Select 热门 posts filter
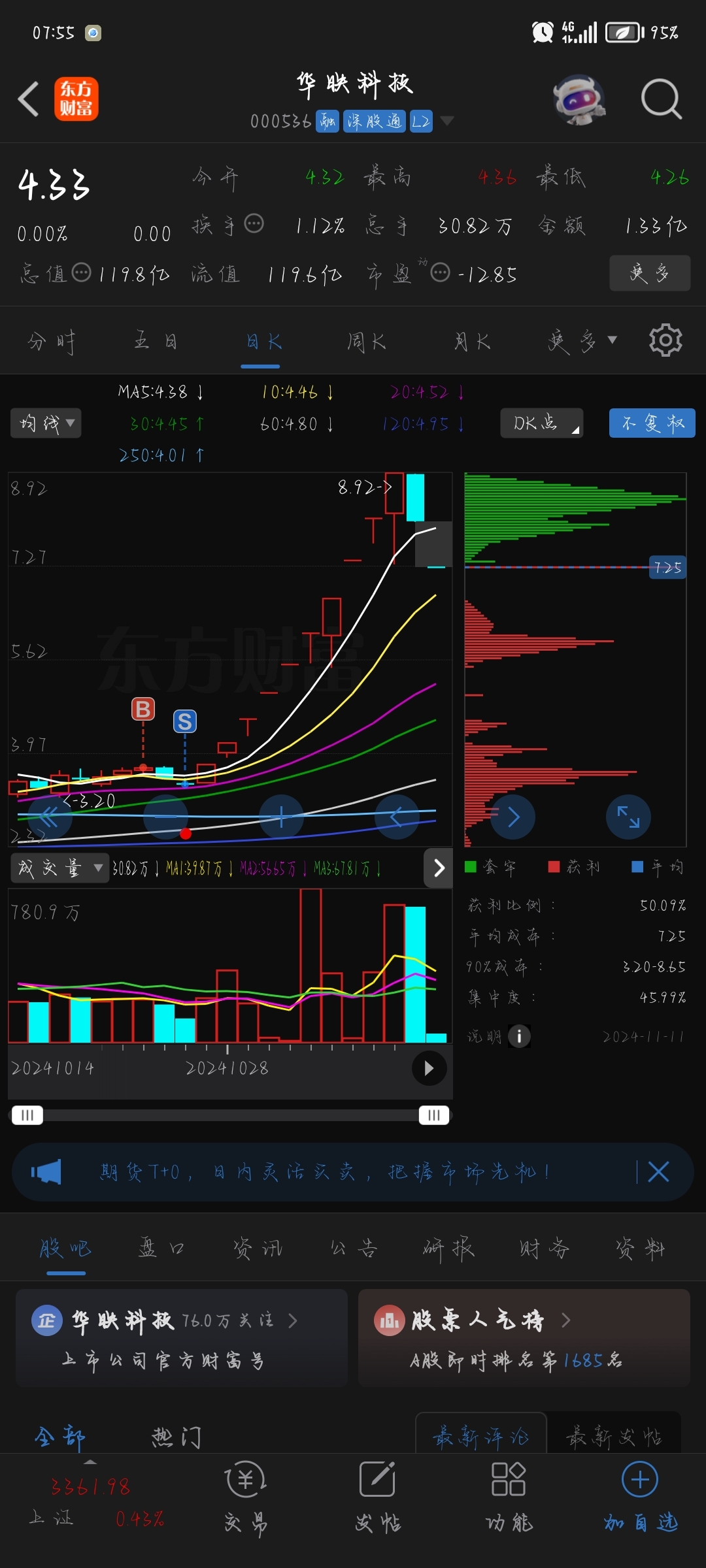 (176, 1437)
